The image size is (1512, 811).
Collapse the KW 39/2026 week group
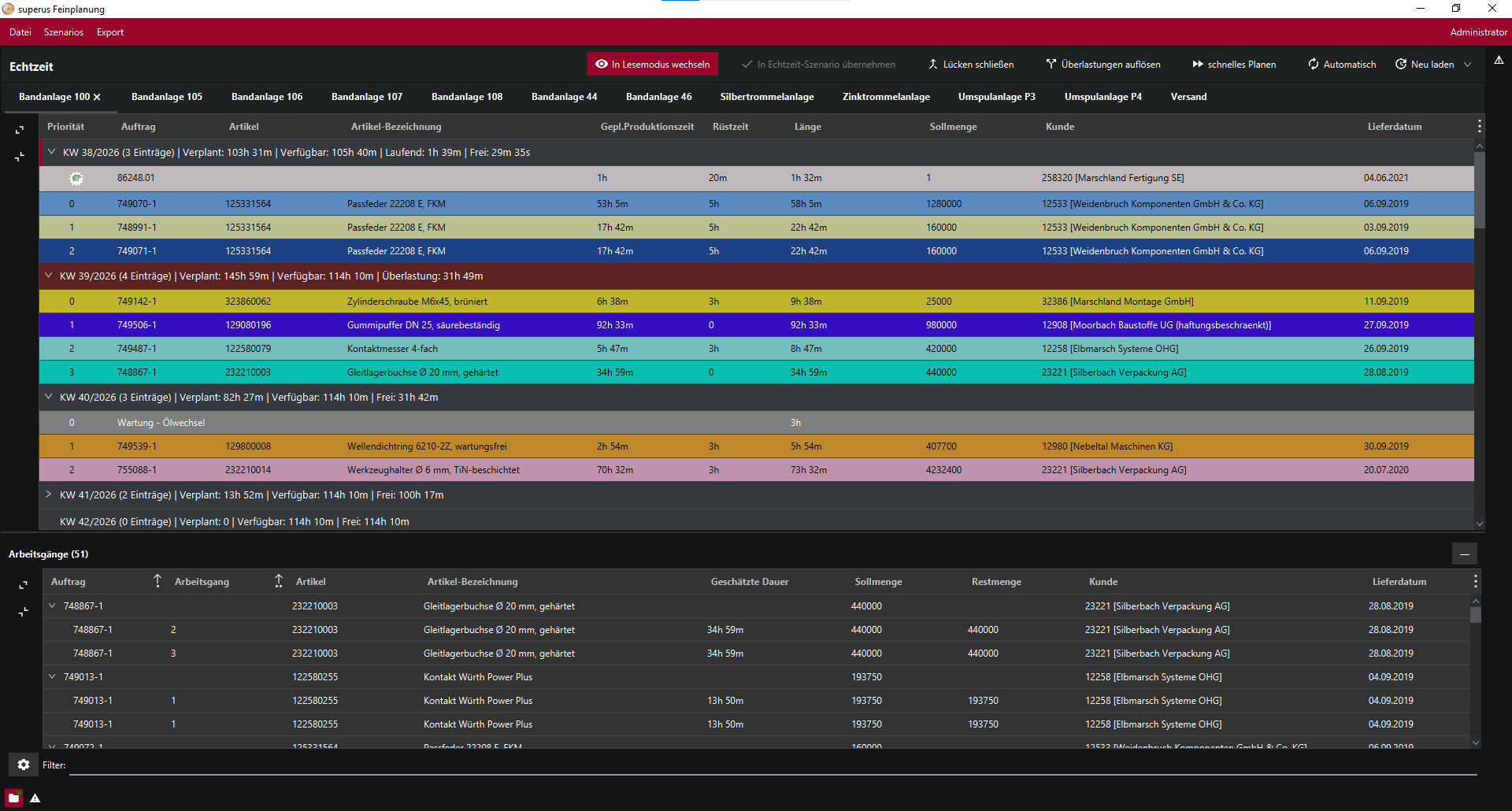click(x=49, y=276)
